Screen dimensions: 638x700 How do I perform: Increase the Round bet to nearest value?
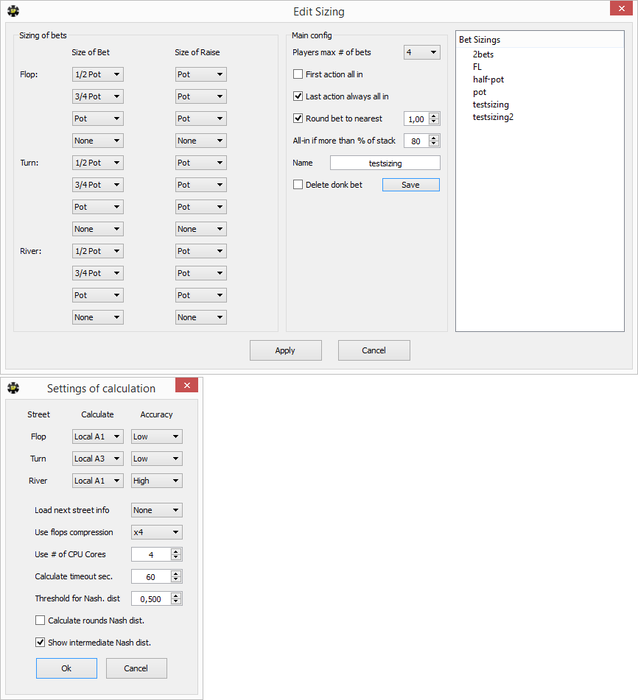tap(434, 116)
